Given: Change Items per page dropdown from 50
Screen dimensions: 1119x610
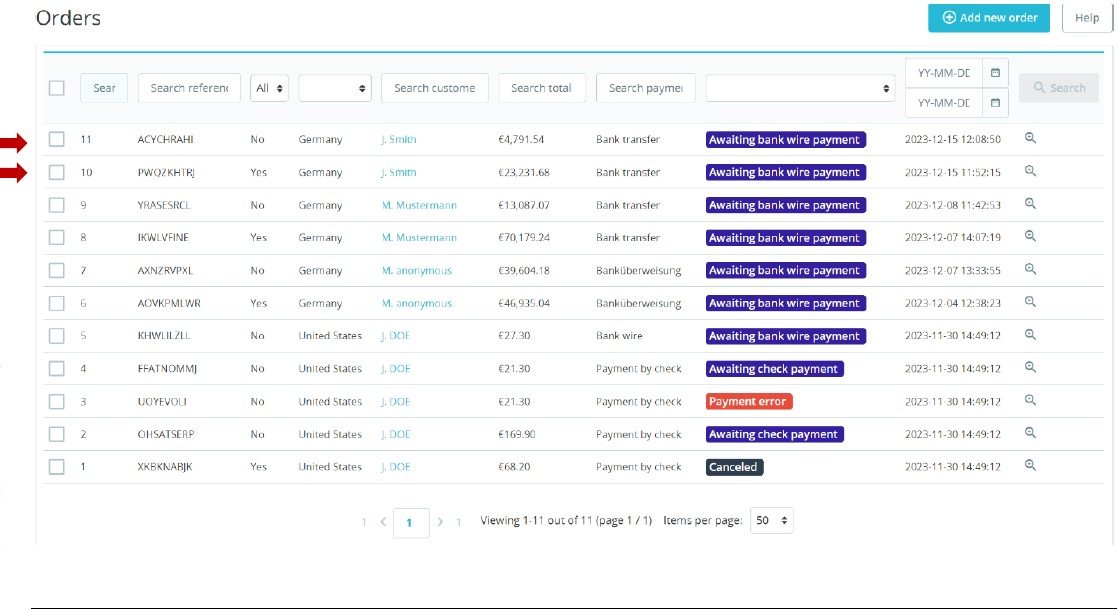Looking at the screenshot, I should (x=771, y=521).
